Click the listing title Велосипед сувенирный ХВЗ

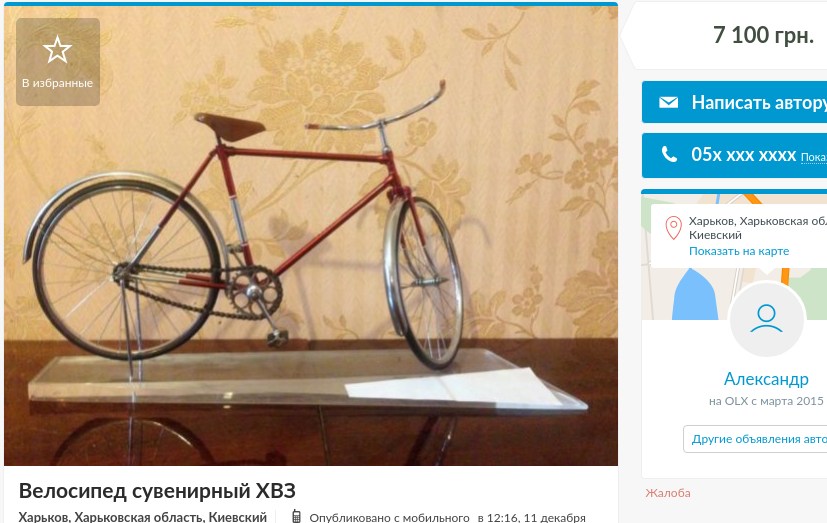(x=157, y=491)
